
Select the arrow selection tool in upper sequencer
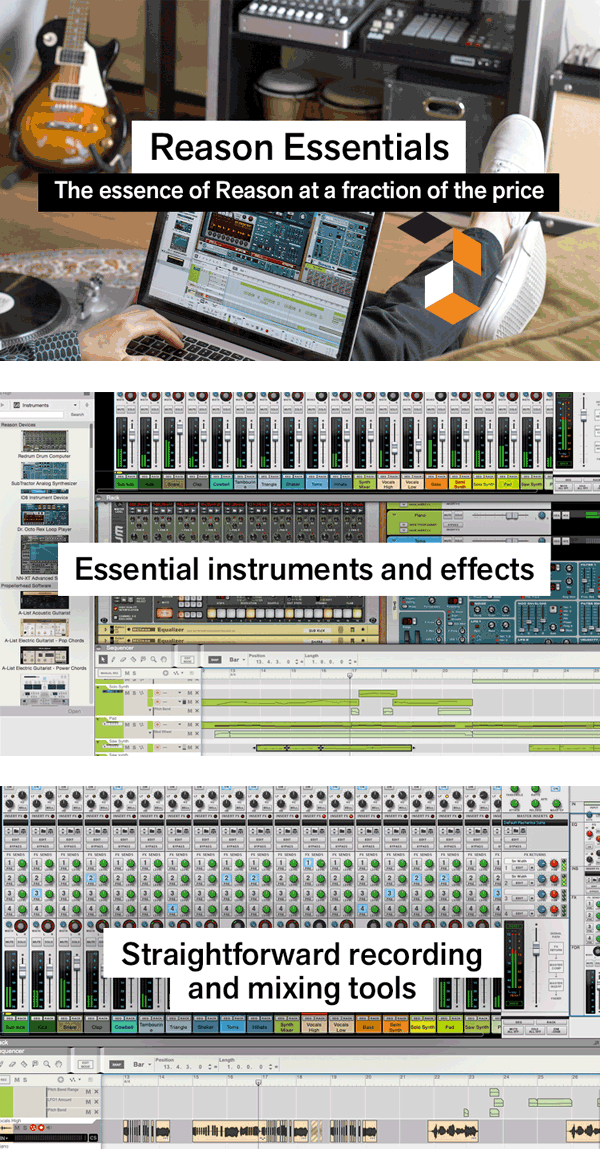pos(103,660)
